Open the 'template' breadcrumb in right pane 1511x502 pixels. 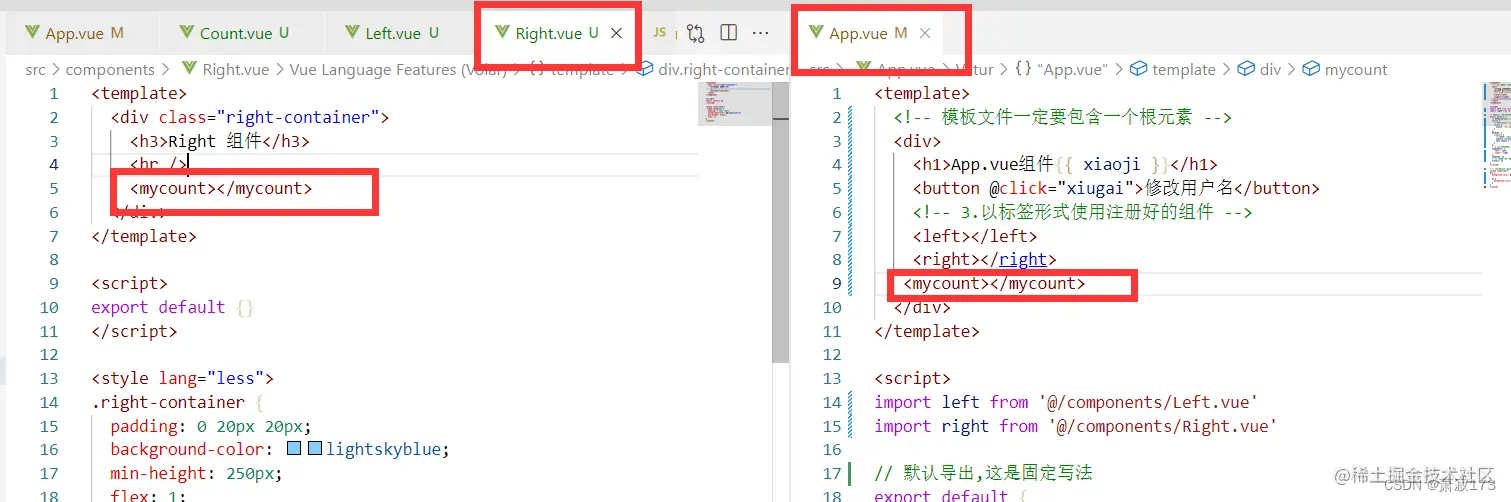click(x=1184, y=70)
